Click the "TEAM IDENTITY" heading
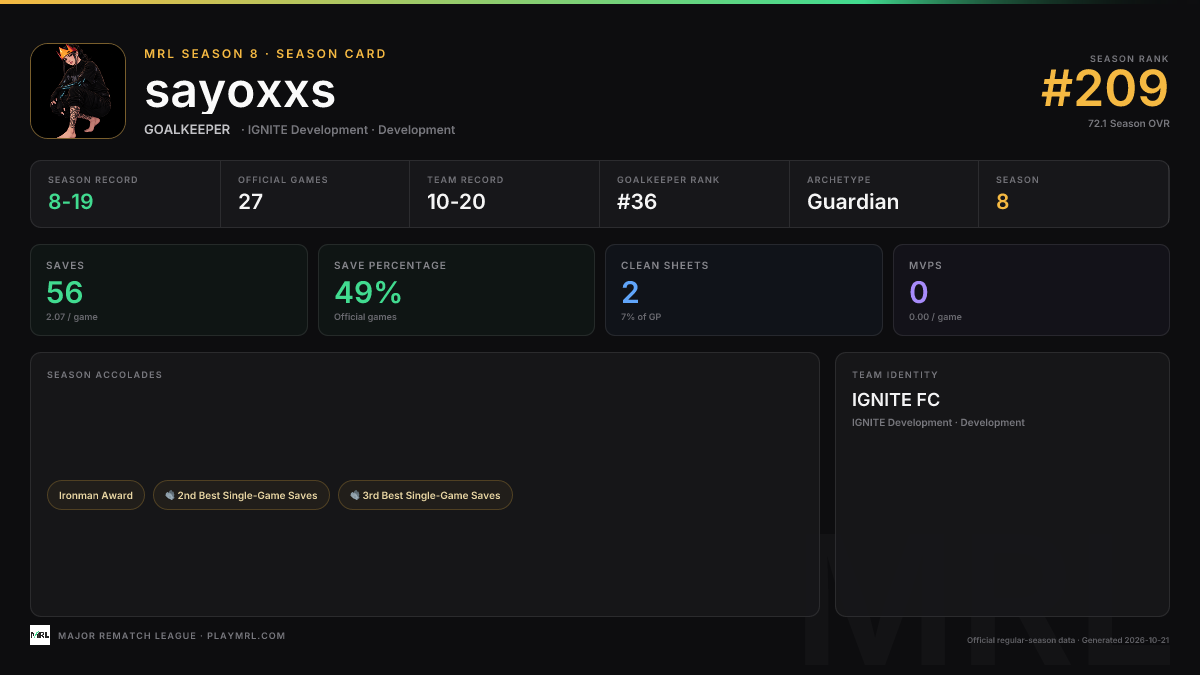 [895, 375]
